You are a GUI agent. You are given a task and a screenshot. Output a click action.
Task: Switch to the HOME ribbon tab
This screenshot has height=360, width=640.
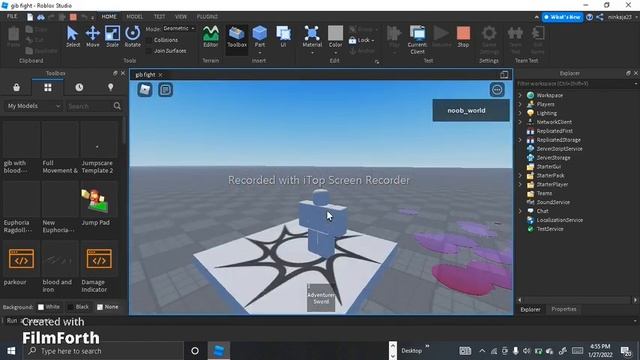click(x=109, y=17)
